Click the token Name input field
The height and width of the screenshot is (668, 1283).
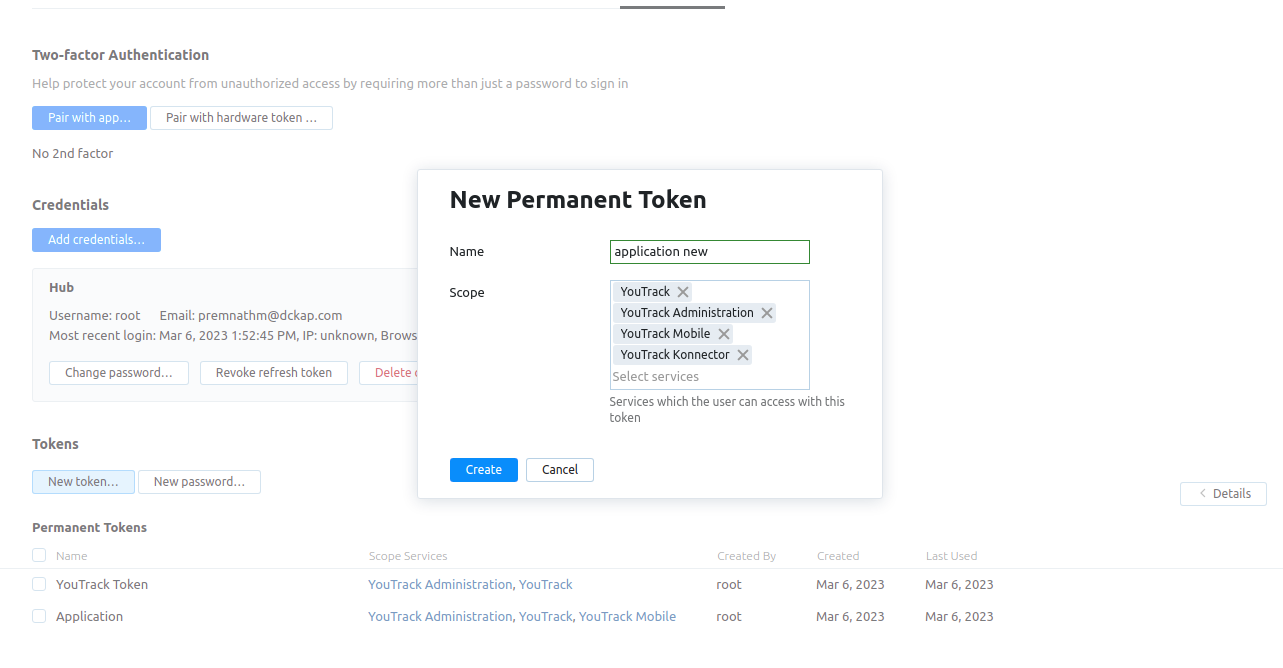pos(709,251)
